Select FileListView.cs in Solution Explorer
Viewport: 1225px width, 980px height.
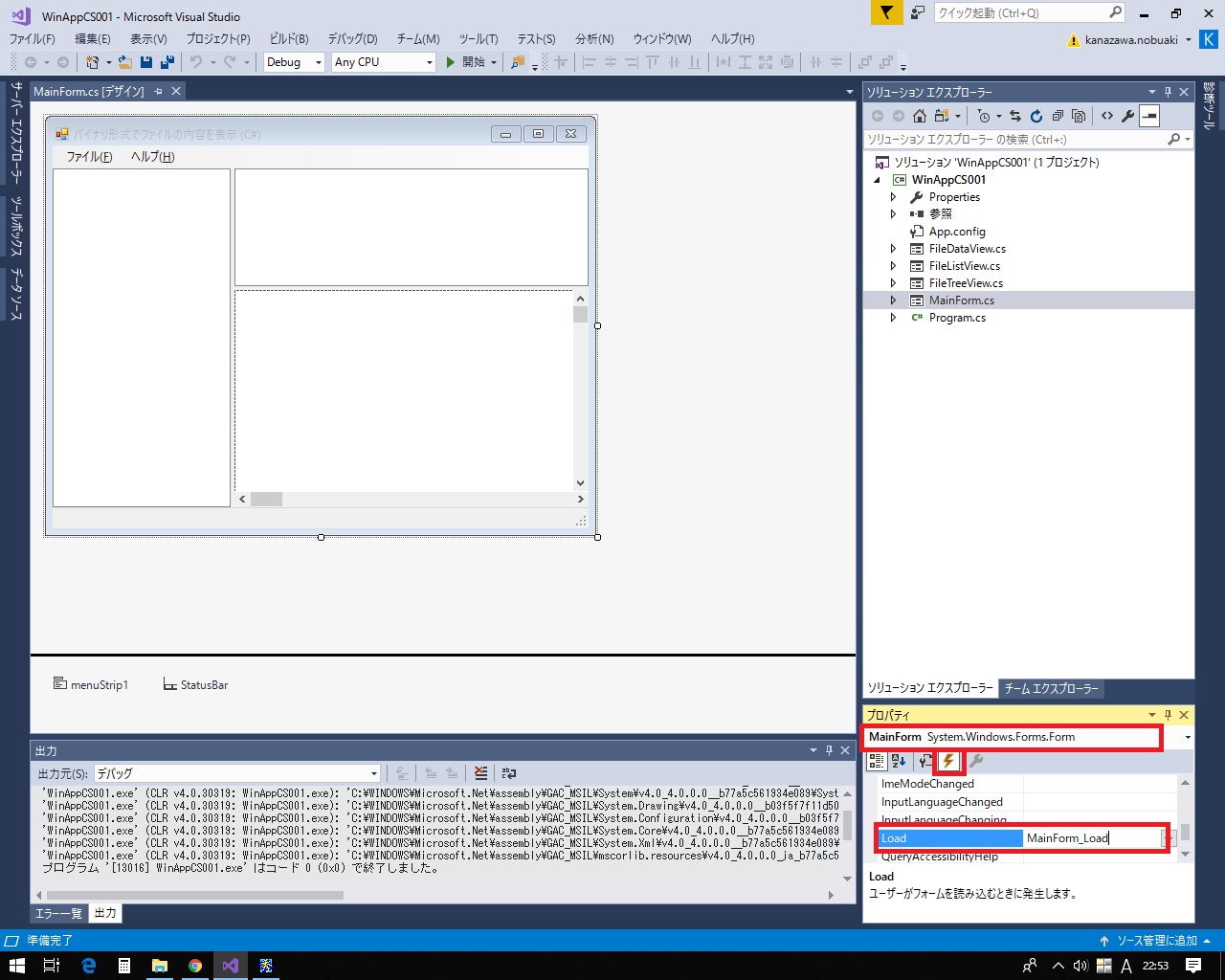pos(965,266)
